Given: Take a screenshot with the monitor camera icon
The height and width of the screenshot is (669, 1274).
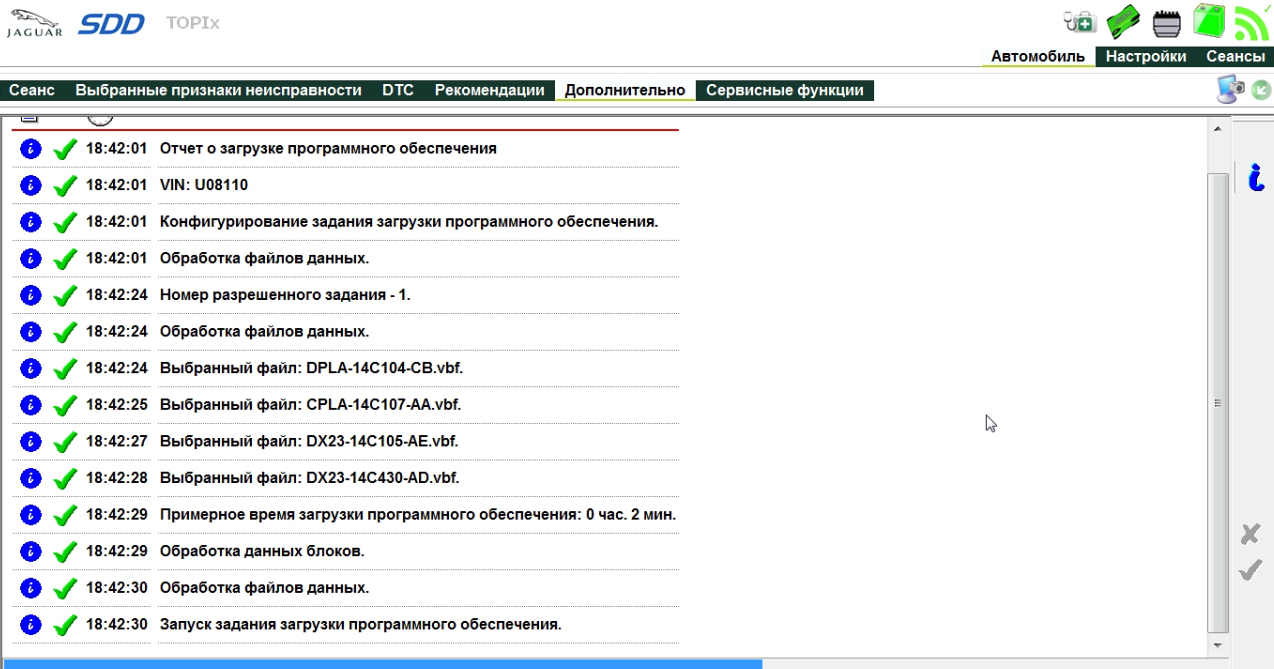Looking at the screenshot, I should click(x=1230, y=90).
